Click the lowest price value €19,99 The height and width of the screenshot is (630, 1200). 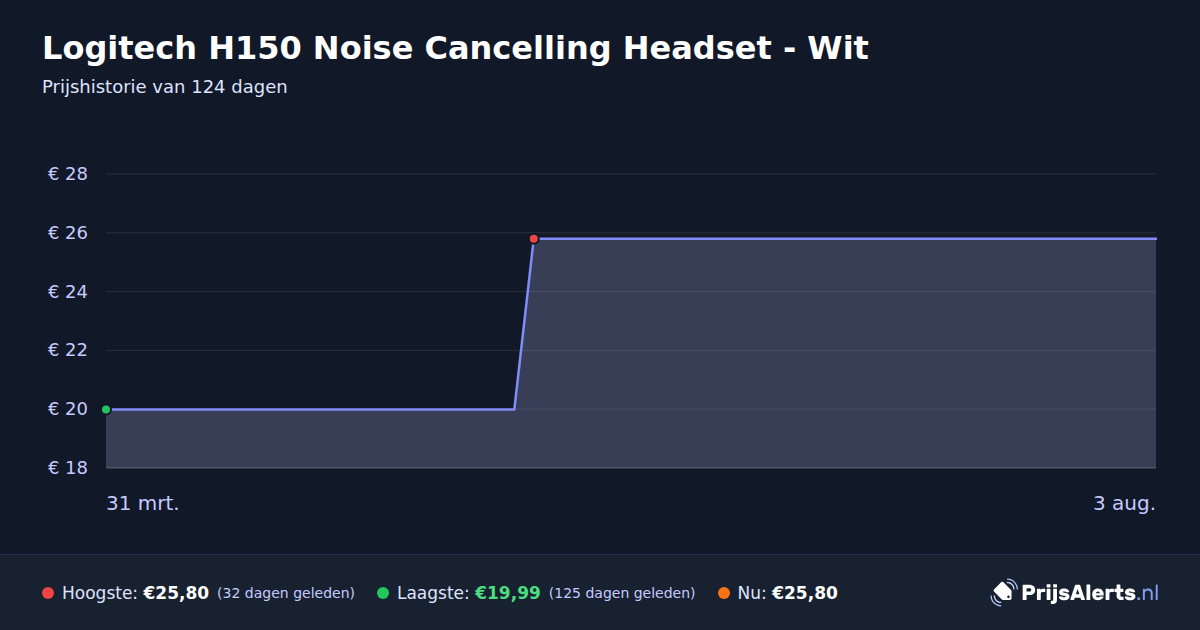pos(507,593)
